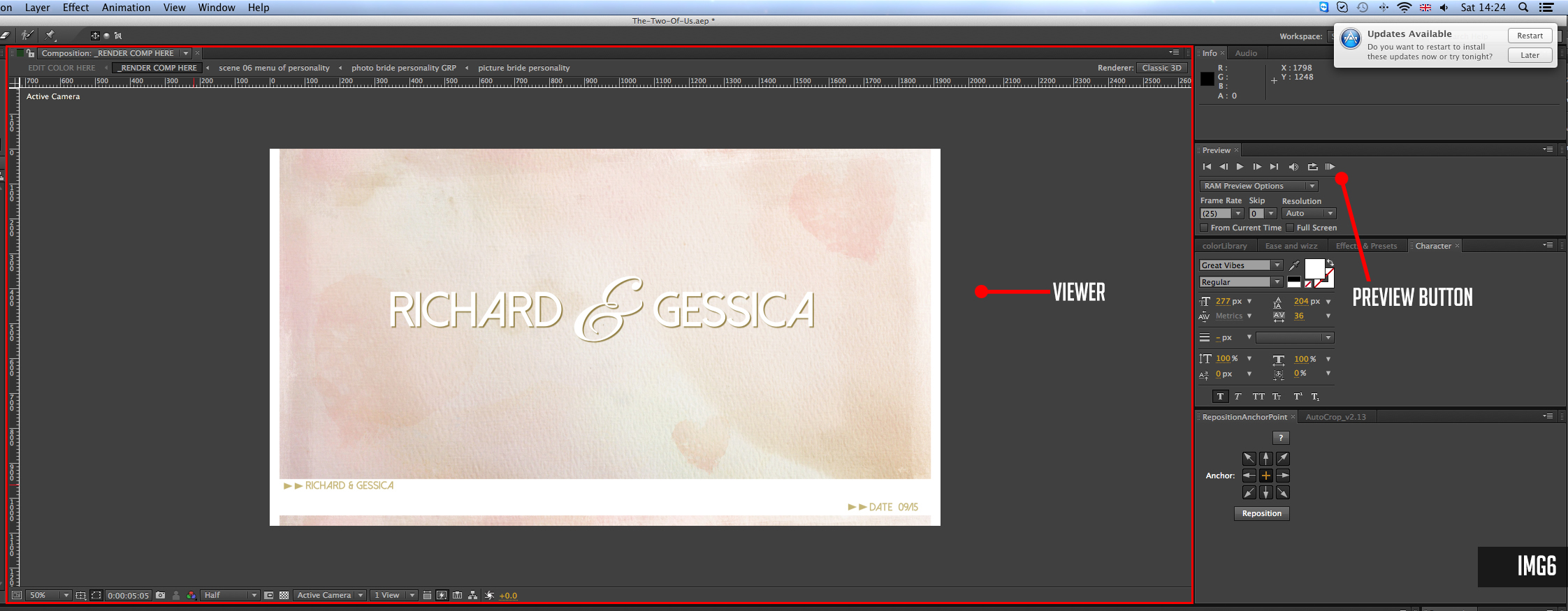The image size is (1568, 611).
Task: Open Half resolution dropdown in viewer
Action: coord(230,595)
